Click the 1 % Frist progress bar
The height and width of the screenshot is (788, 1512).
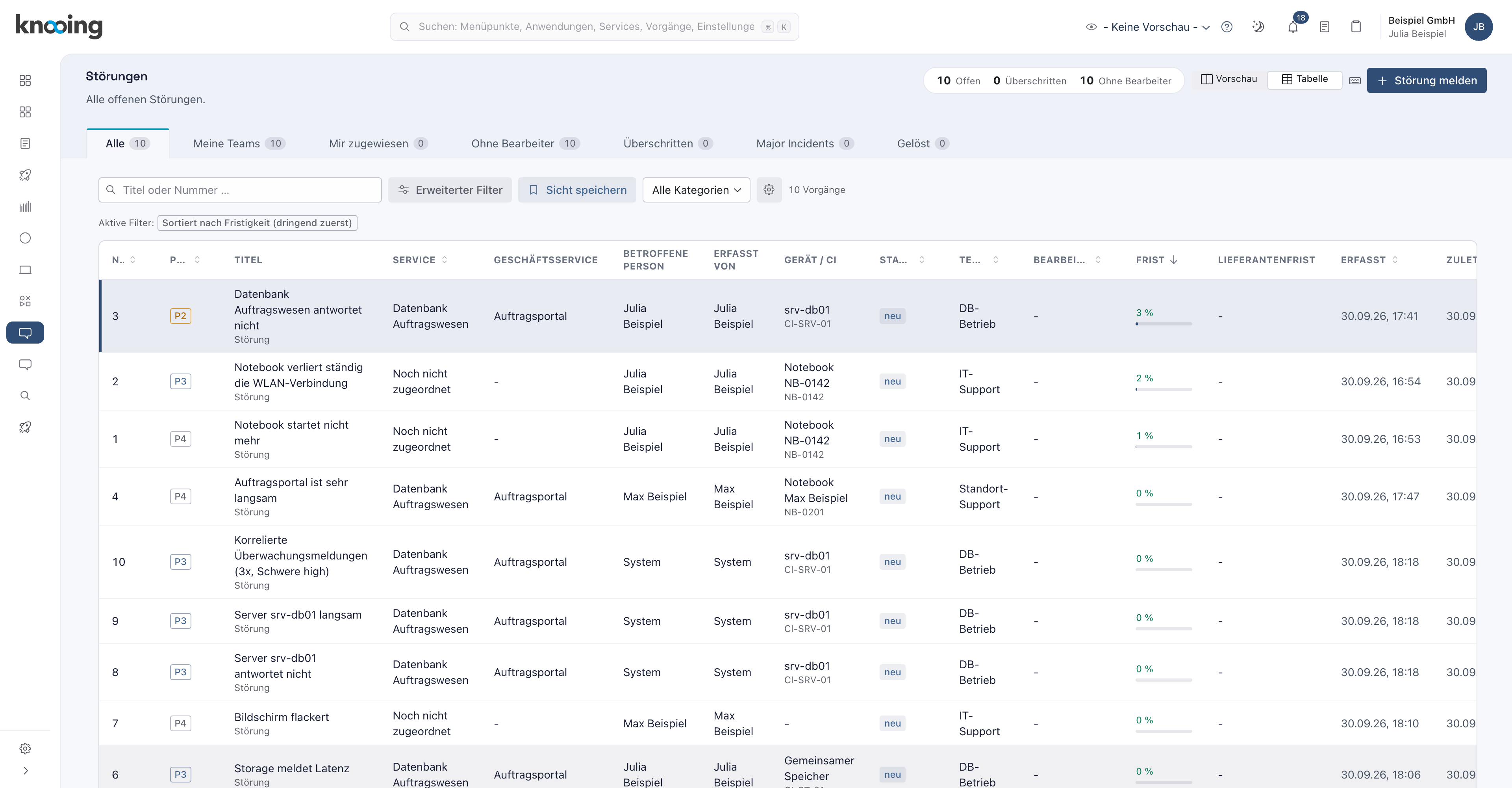point(1164,446)
